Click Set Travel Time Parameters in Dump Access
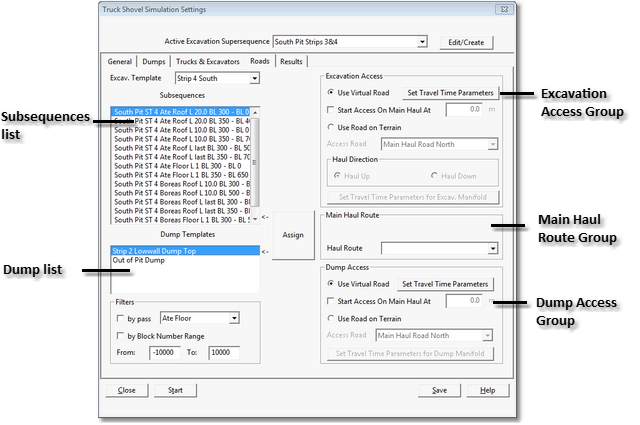This screenshot has width=640, height=425. pyautogui.click(x=445, y=284)
